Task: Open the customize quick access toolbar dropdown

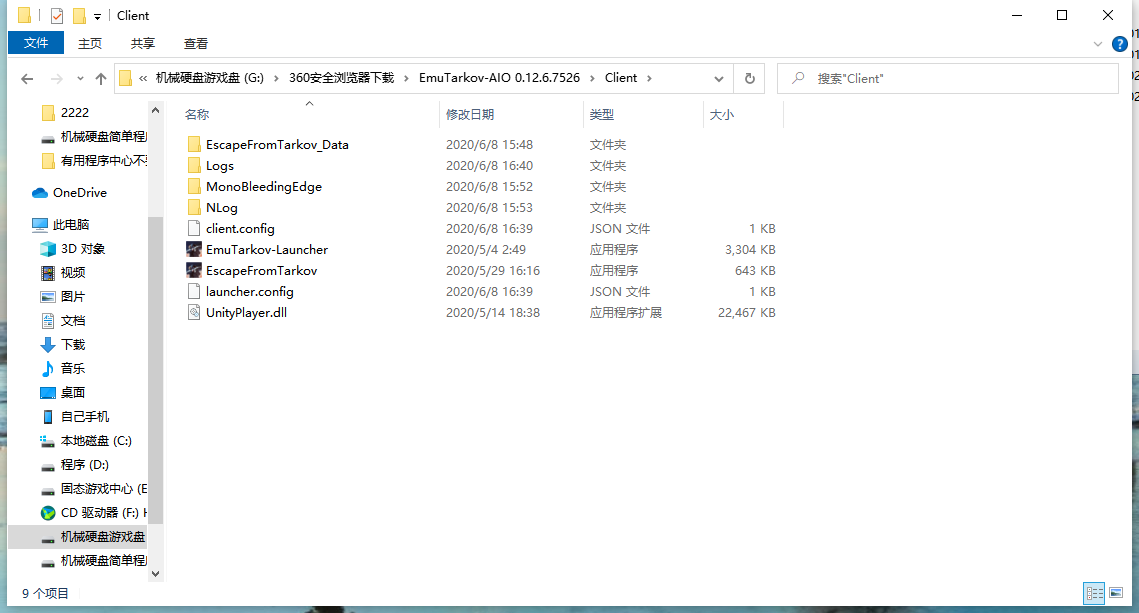Action: click(97, 16)
